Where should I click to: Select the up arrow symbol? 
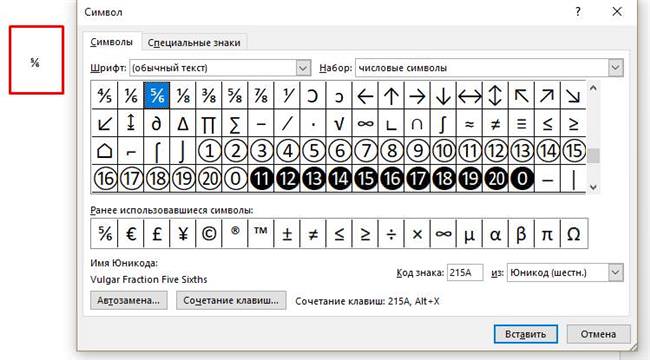tap(391, 96)
